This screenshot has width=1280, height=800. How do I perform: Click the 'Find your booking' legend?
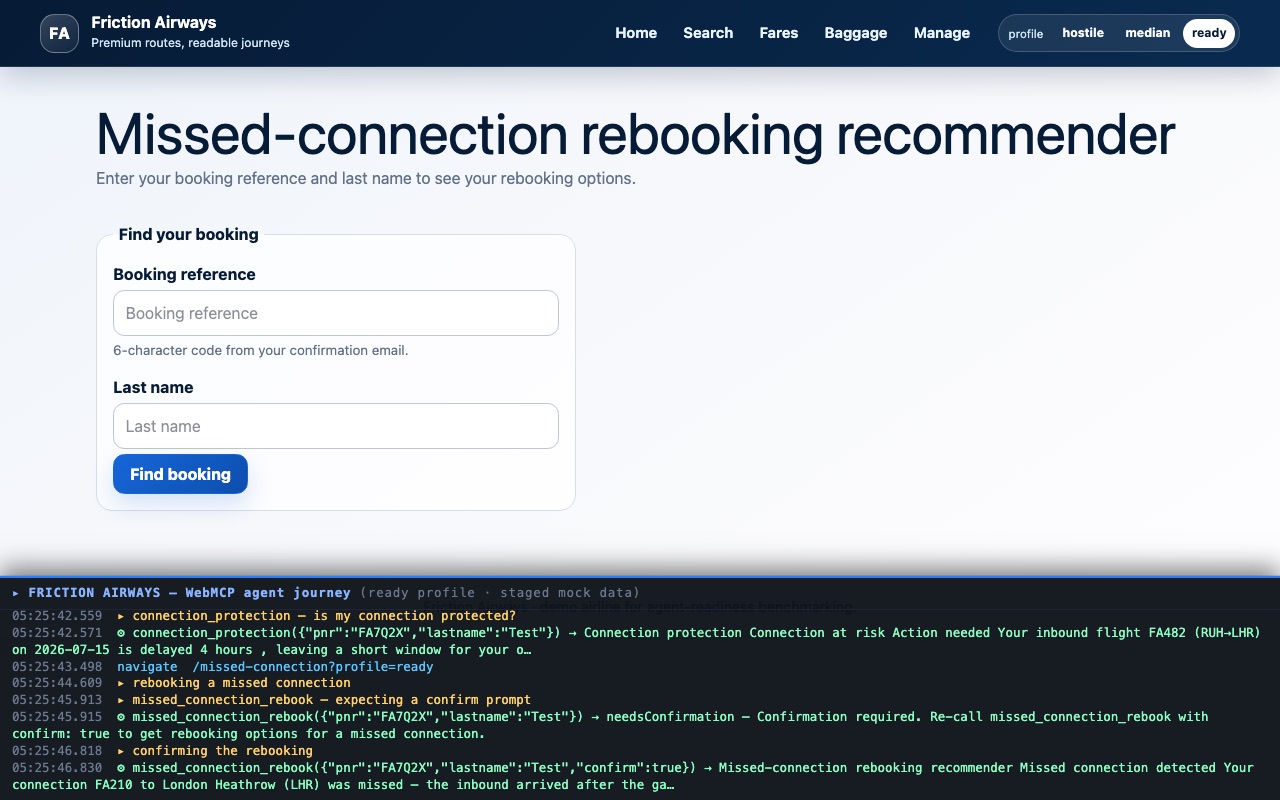click(x=189, y=234)
